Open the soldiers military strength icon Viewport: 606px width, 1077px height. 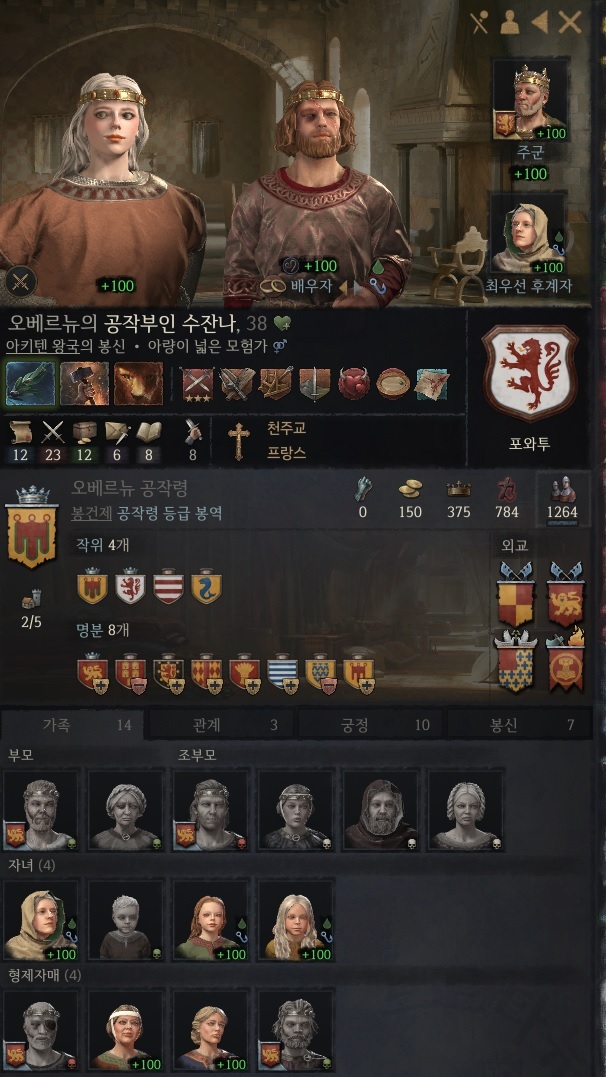pos(563,488)
